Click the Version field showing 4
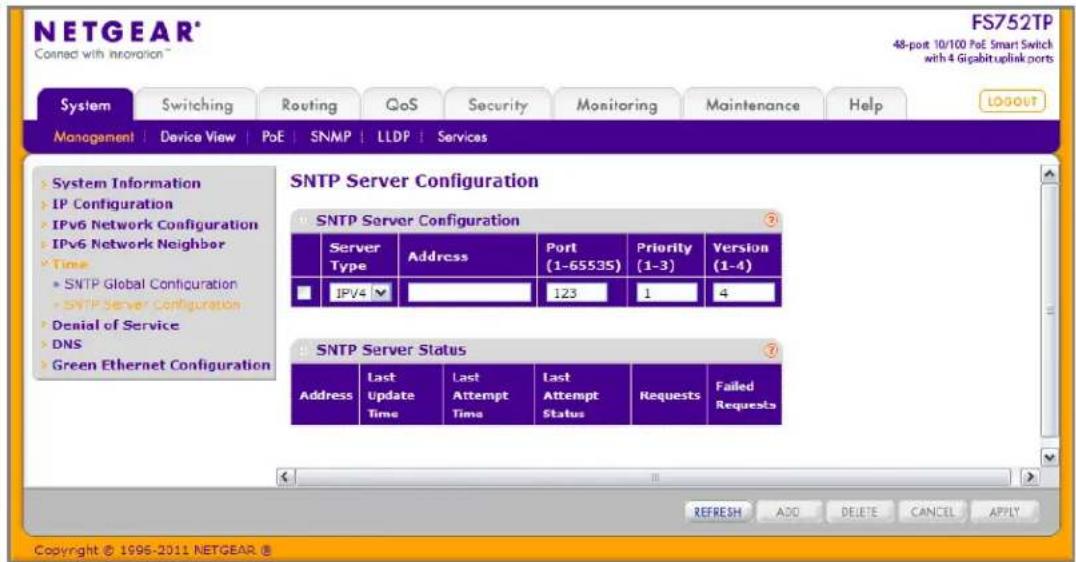 coord(744,293)
